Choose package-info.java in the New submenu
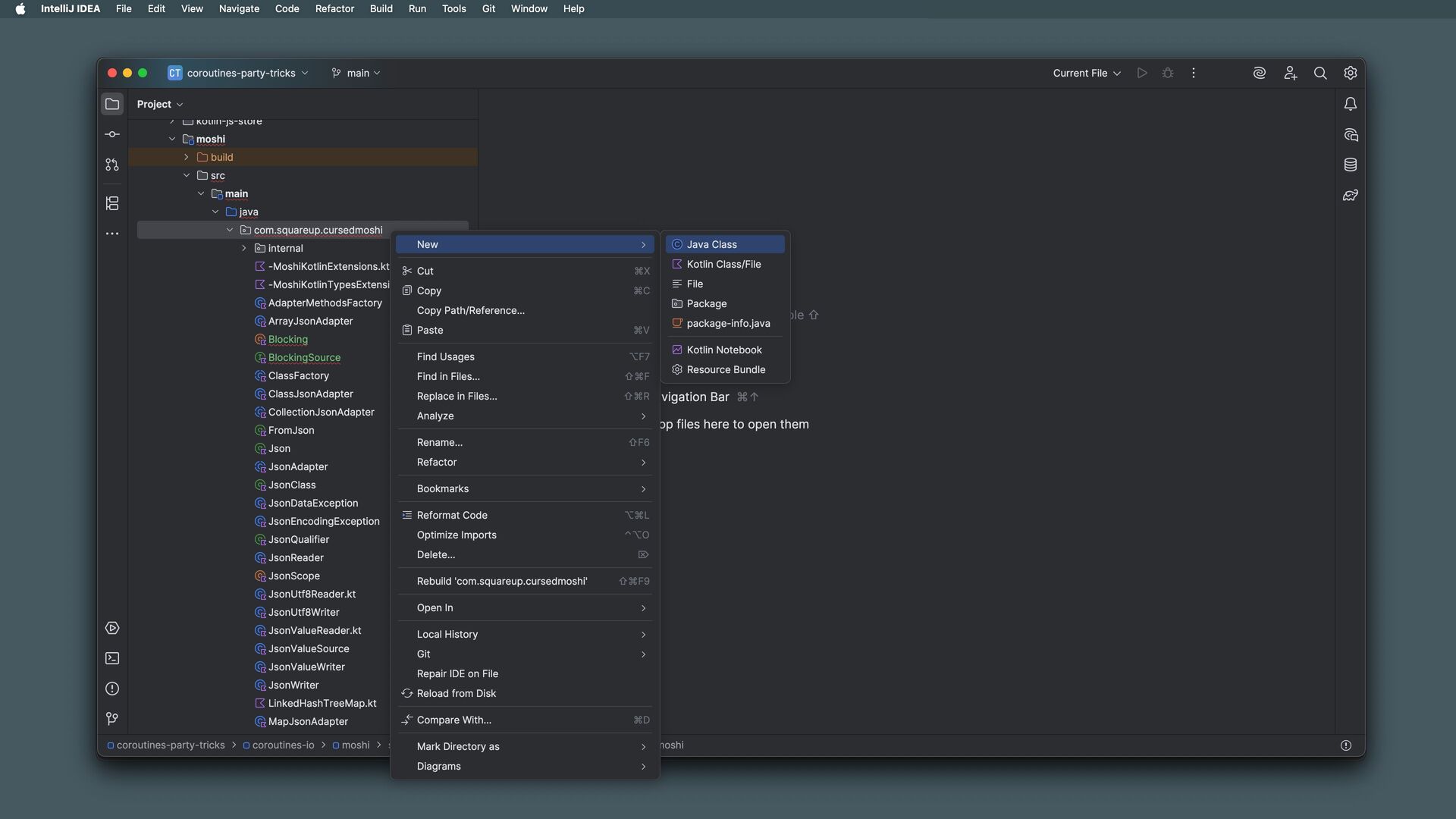Image resolution: width=1456 pixels, height=819 pixels. [725, 323]
